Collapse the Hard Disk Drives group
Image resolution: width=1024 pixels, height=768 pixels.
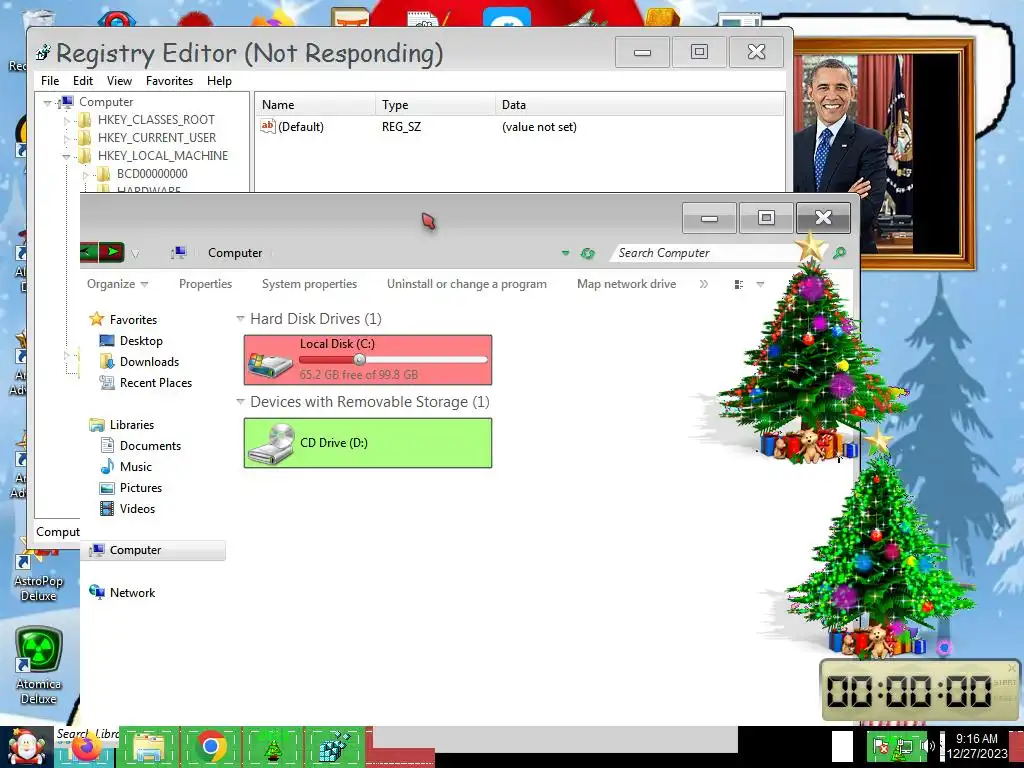pos(240,319)
